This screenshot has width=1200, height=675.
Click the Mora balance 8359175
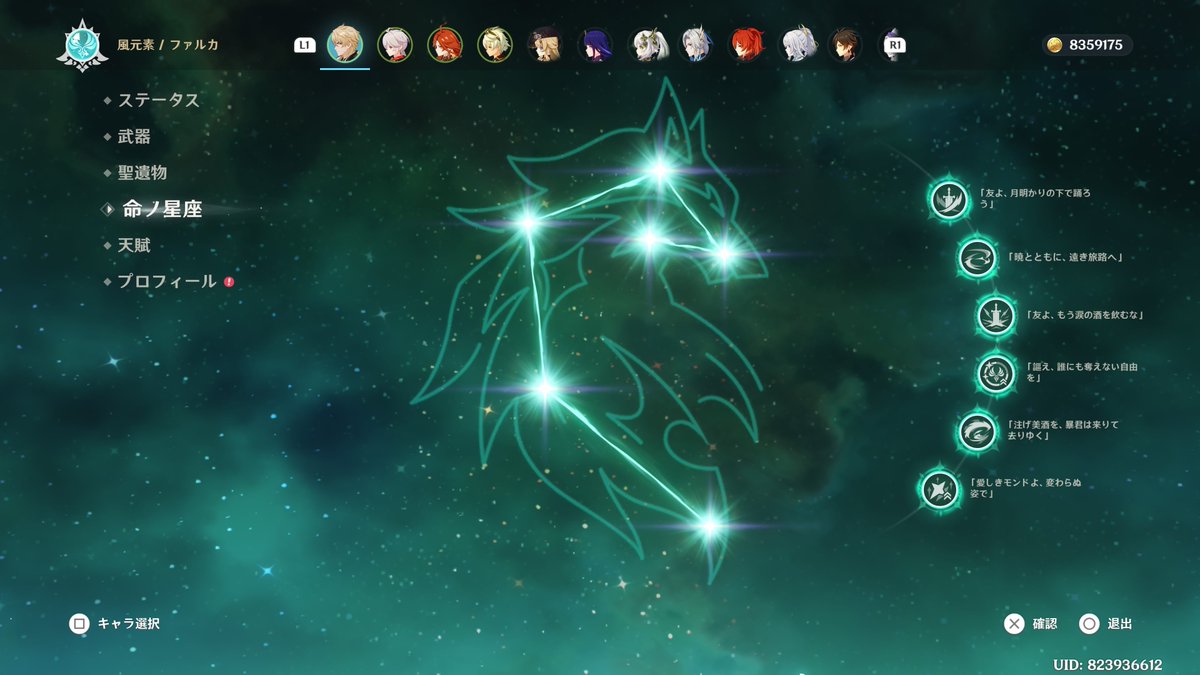tap(1095, 45)
